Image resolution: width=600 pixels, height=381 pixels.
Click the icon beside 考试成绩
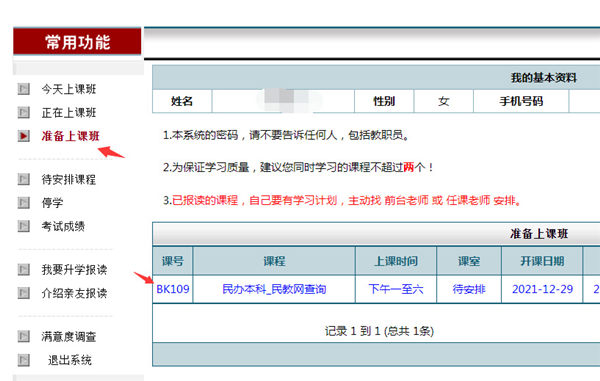(24, 226)
